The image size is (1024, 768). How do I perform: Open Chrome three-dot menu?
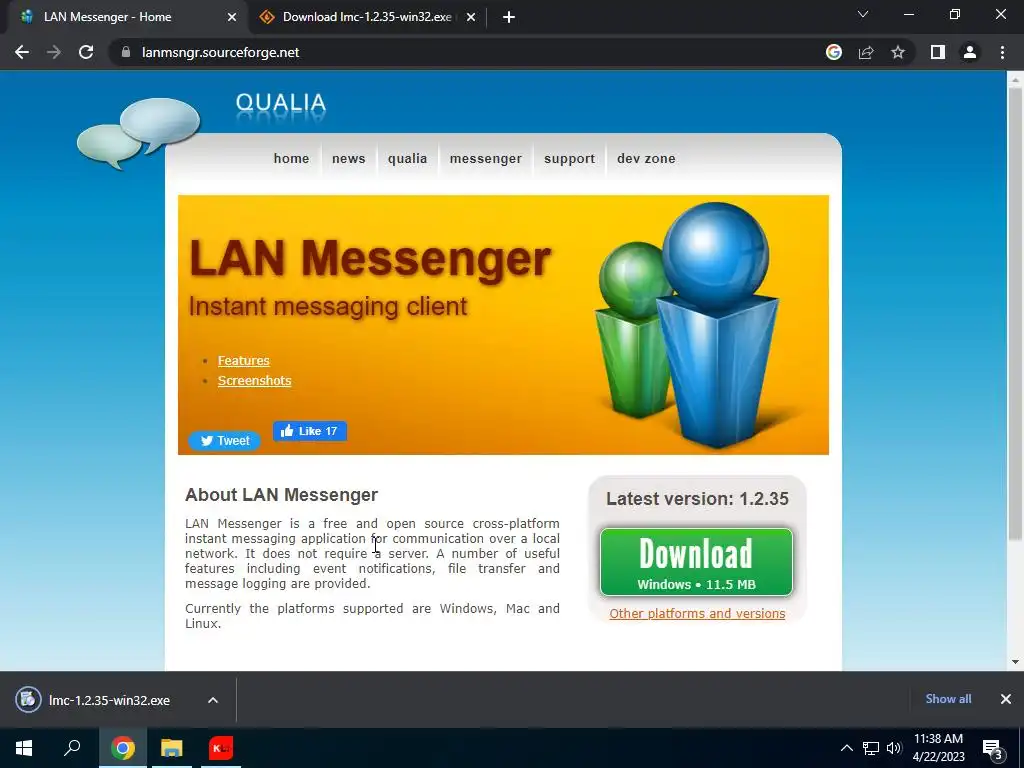click(1002, 52)
